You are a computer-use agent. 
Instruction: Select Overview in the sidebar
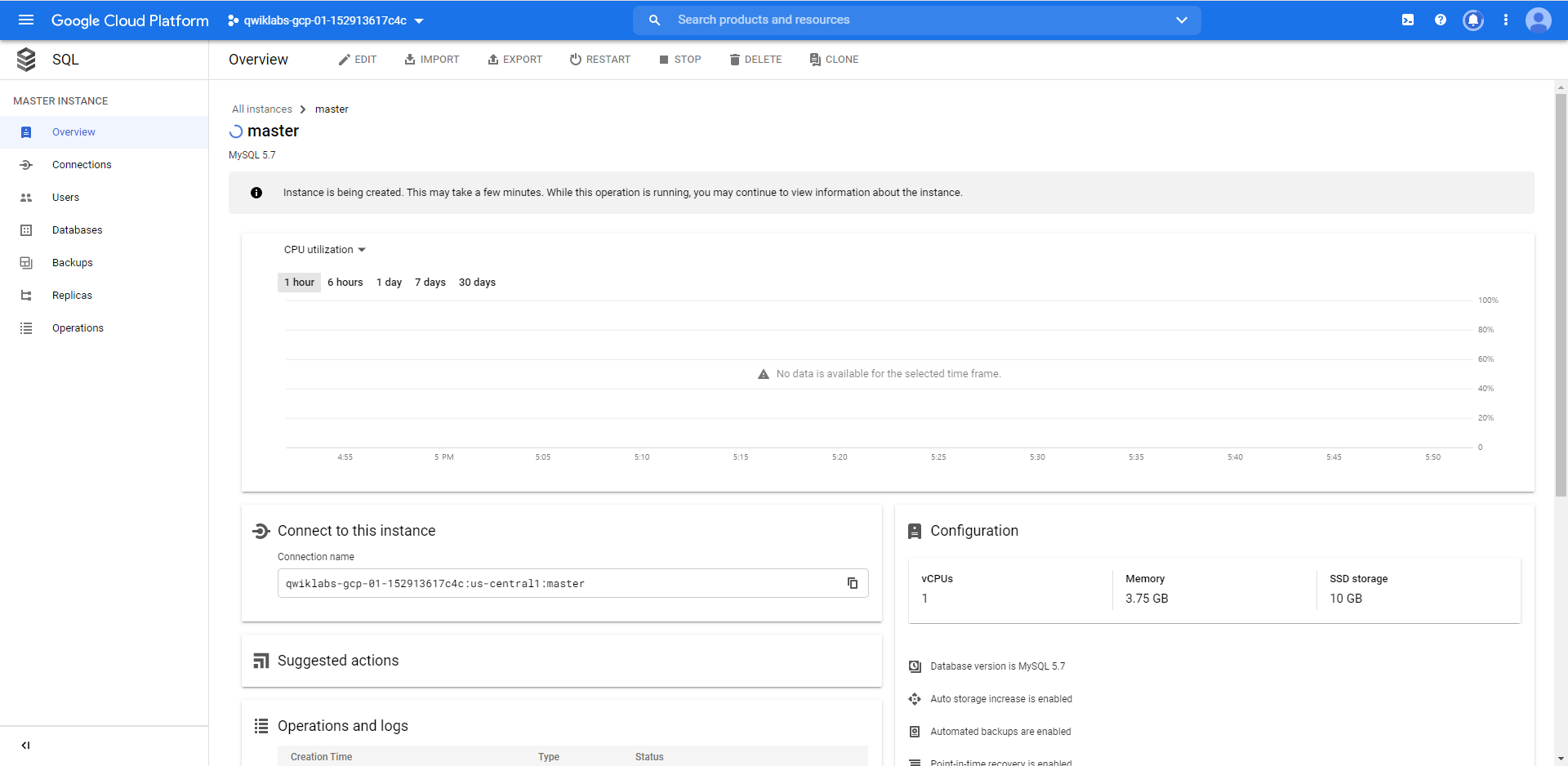pos(104,132)
